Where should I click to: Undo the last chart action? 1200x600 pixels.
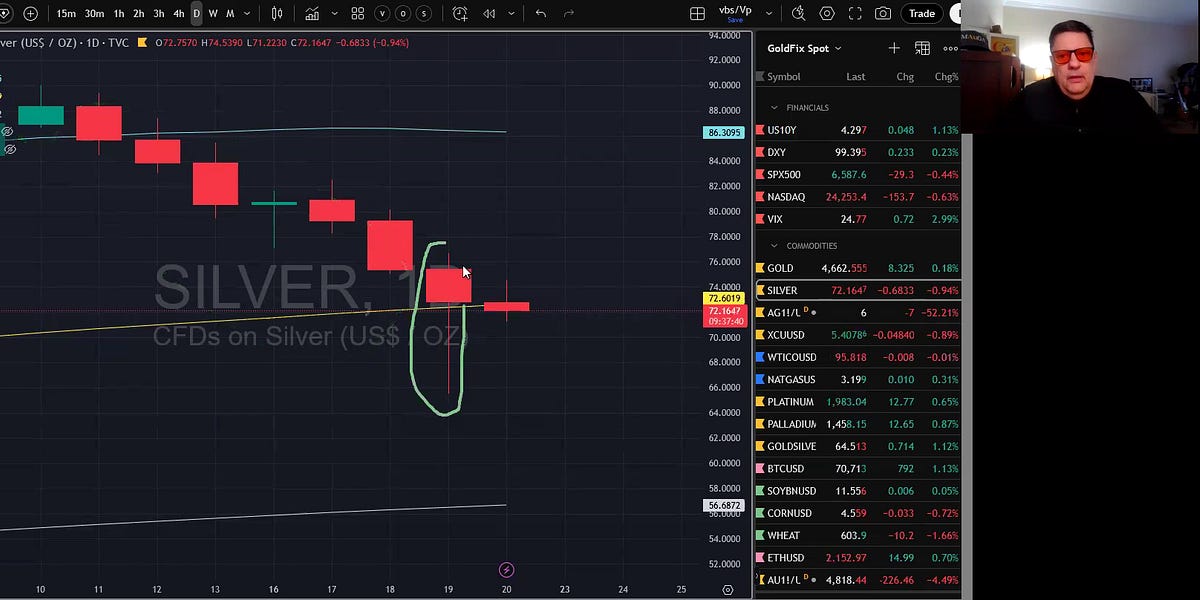541,14
